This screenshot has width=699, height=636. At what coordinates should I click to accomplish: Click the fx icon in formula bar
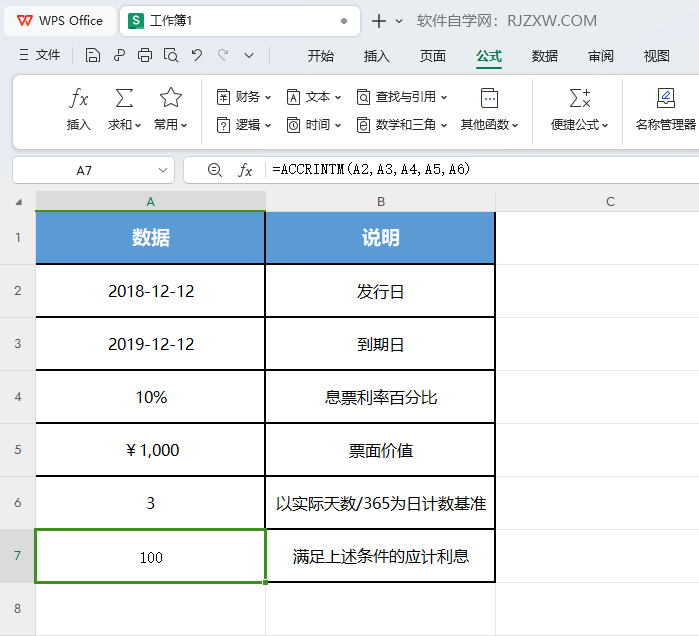[x=245, y=170]
